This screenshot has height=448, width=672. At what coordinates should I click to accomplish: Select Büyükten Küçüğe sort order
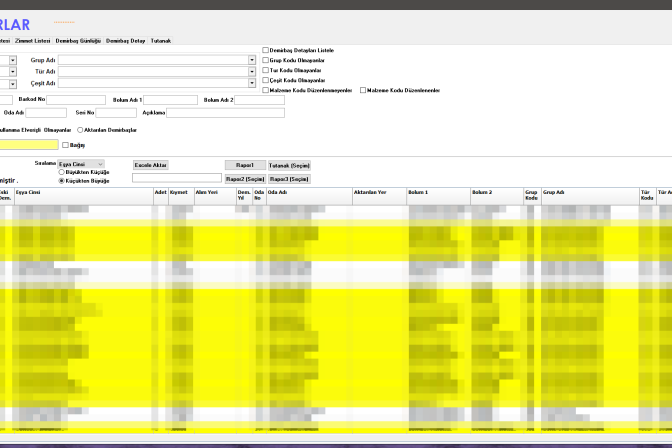click(x=61, y=172)
